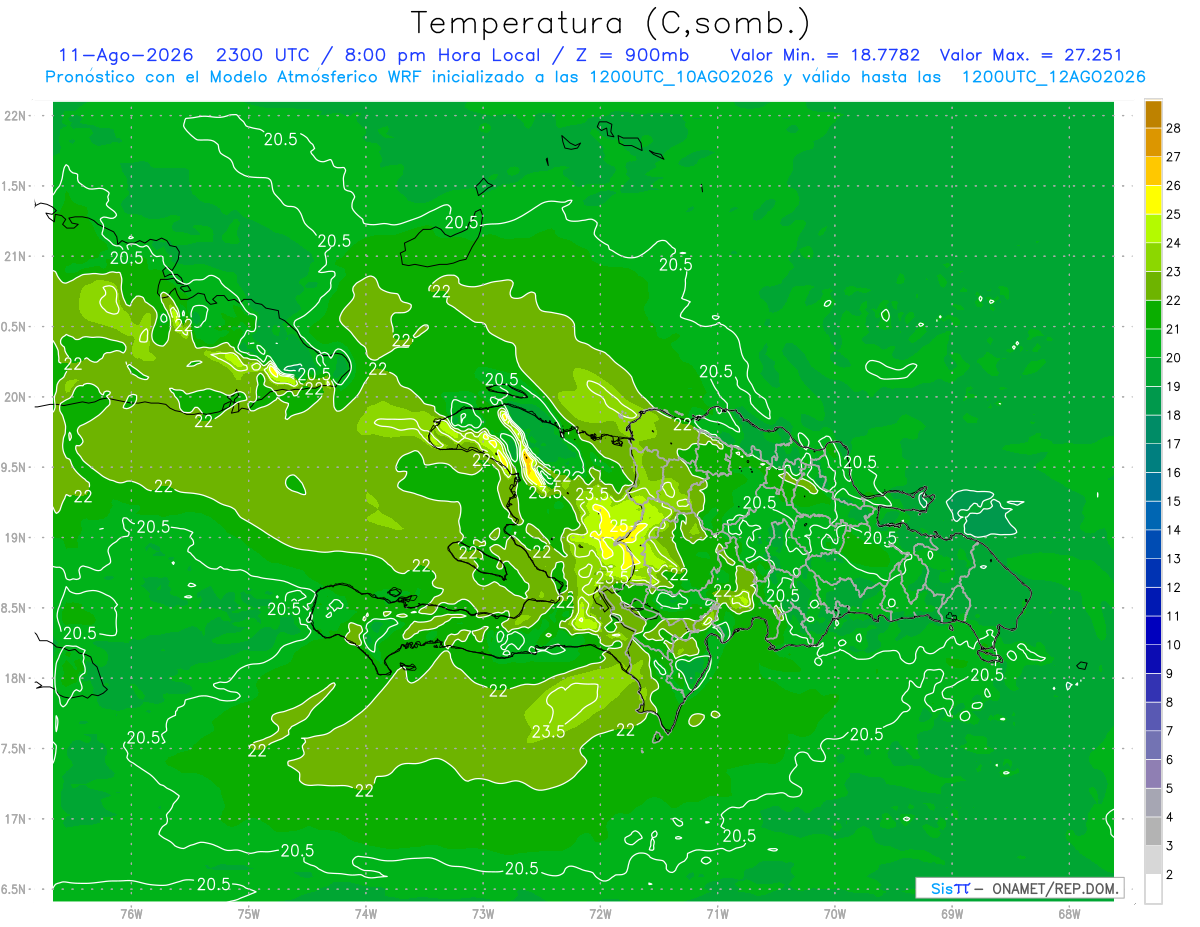Click the legend tick label "9"
1200x927 pixels.
1170,674
